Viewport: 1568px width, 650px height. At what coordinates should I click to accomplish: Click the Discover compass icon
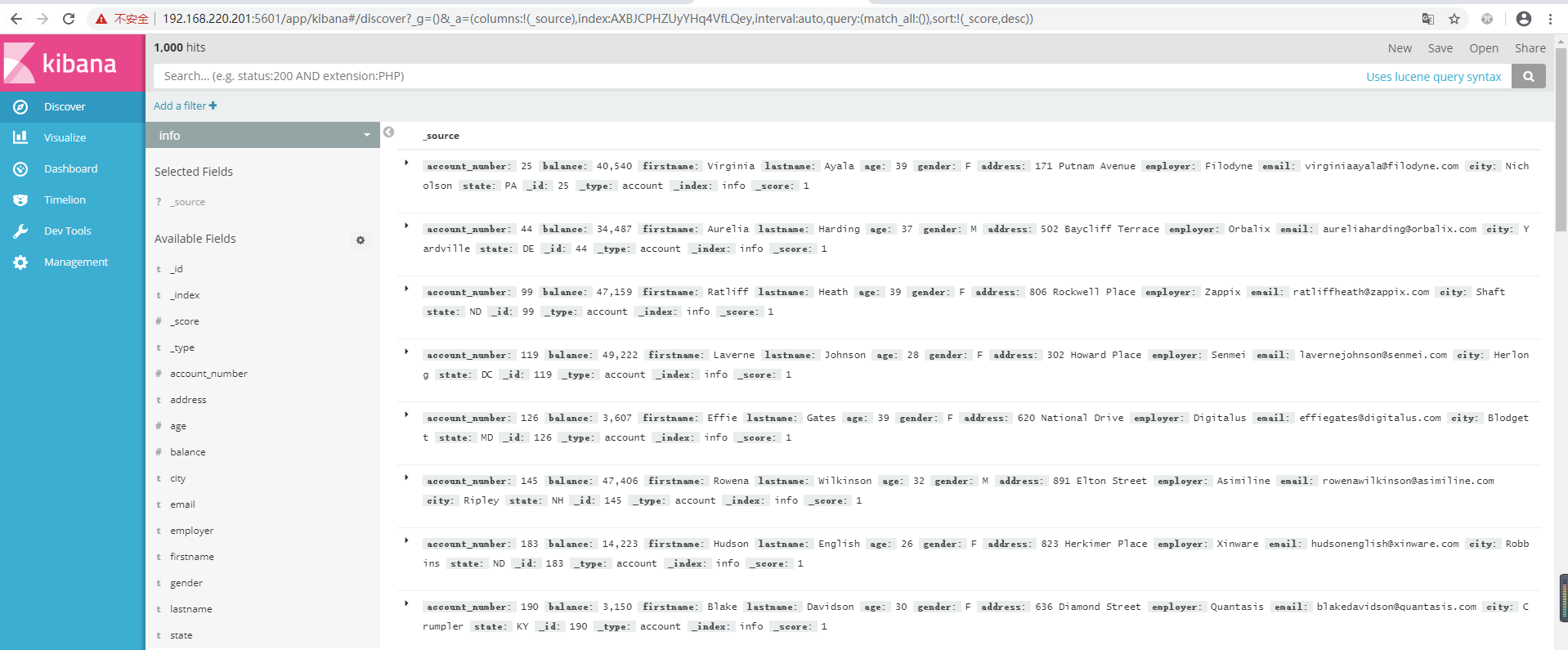pyautogui.click(x=20, y=107)
